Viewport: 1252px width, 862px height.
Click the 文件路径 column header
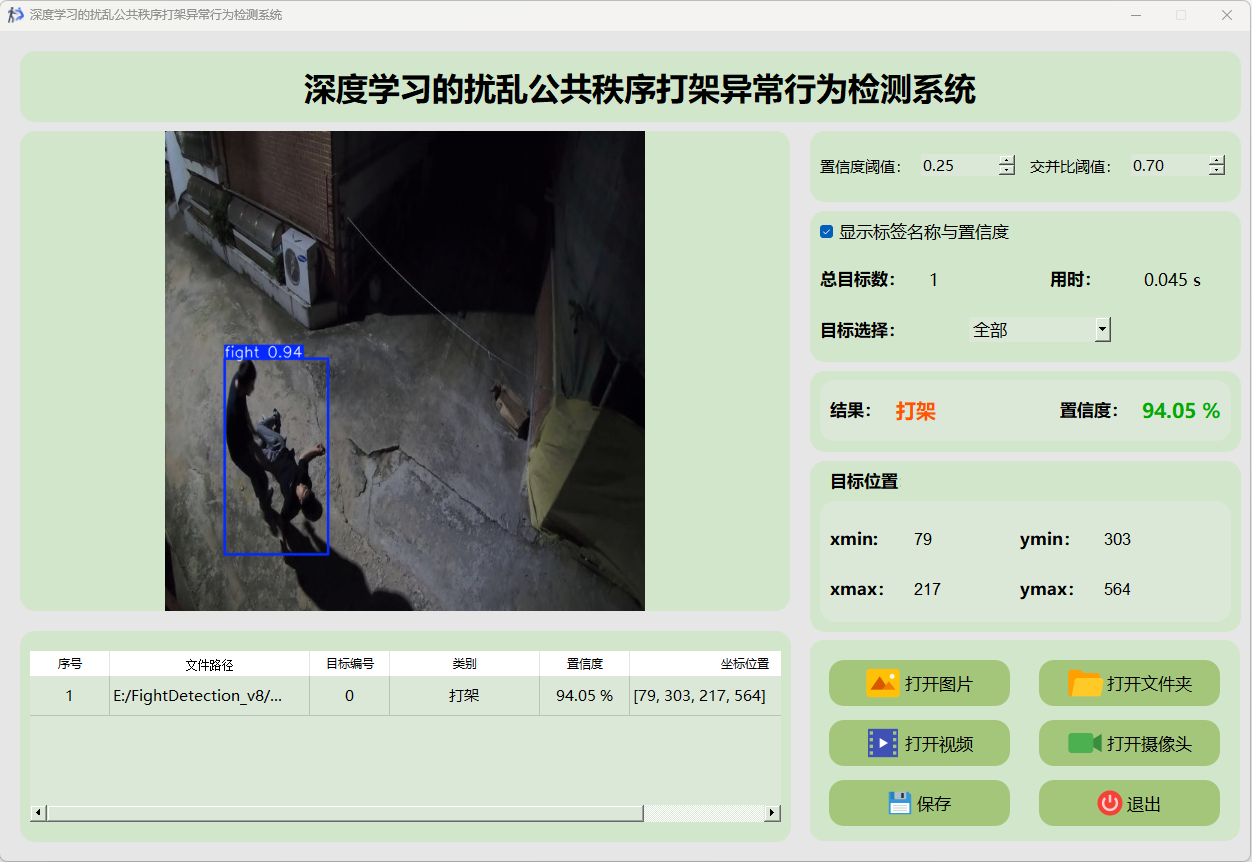coord(209,664)
